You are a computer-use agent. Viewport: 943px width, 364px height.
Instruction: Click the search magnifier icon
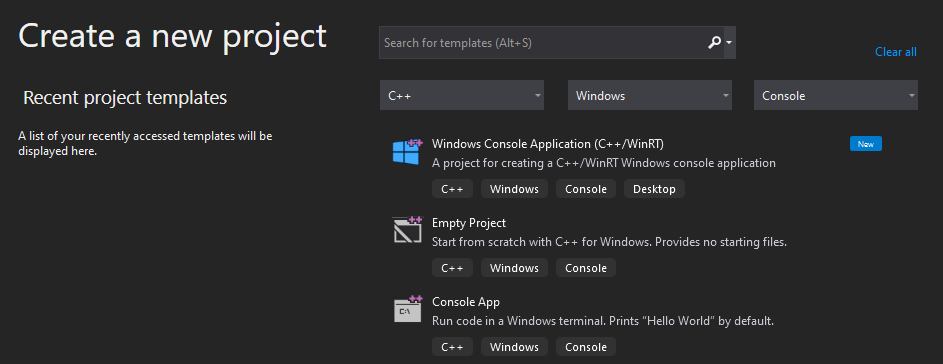tap(714, 43)
